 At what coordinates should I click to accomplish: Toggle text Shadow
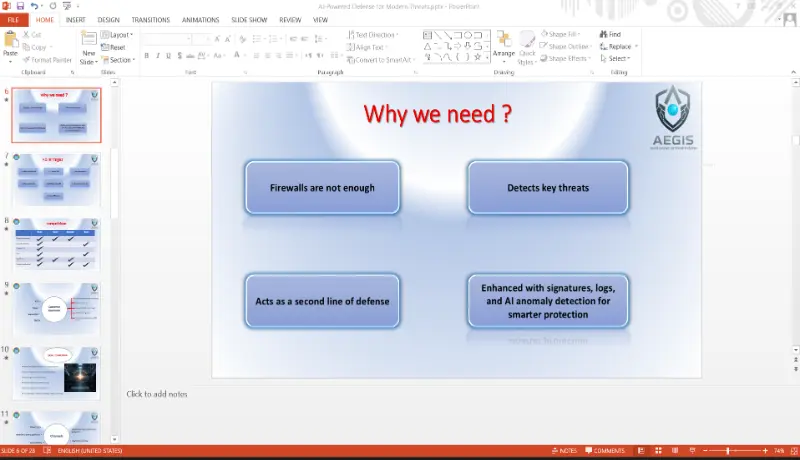tap(180, 55)
